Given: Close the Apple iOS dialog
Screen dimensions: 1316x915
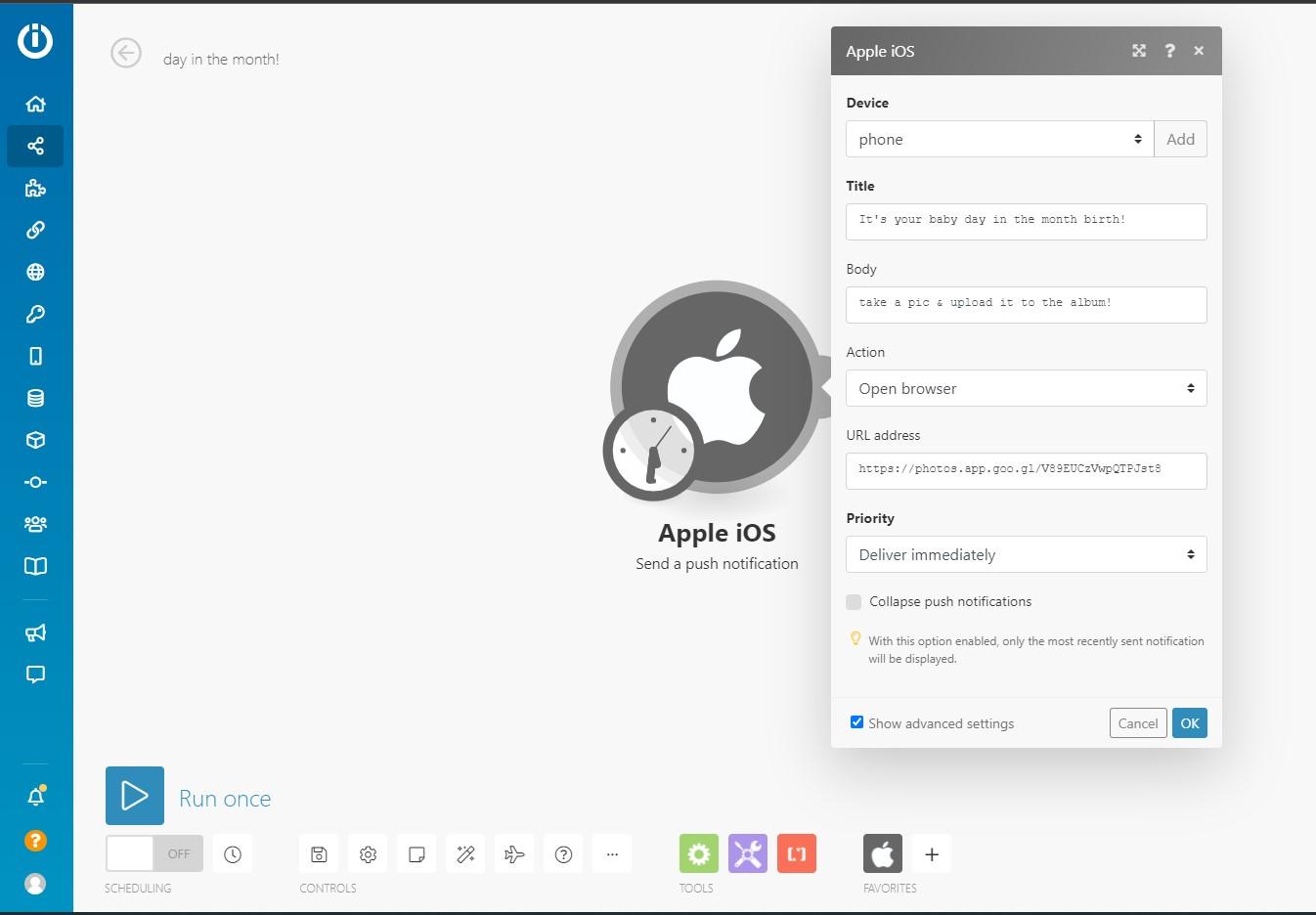Looking at the screenshot, I should pos(1199,51).
